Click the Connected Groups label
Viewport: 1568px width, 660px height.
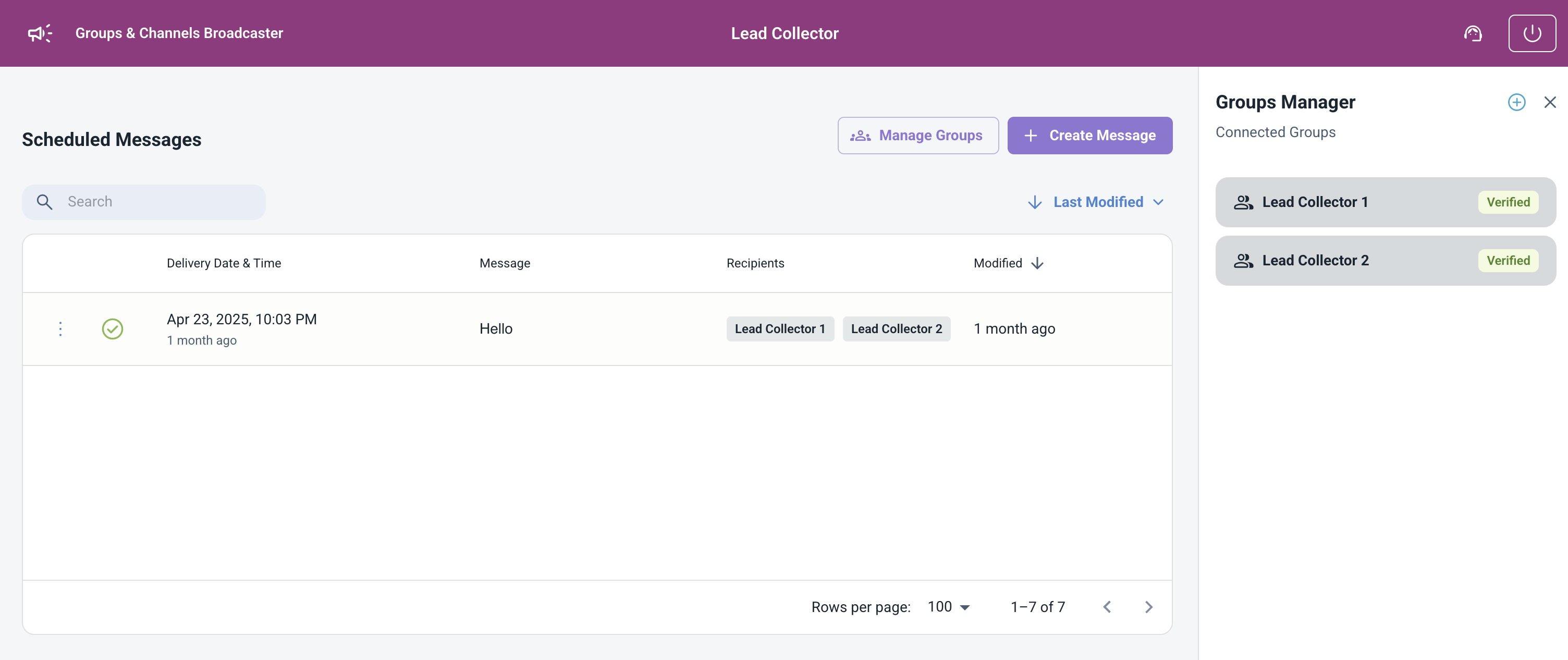click(1275, 132)
